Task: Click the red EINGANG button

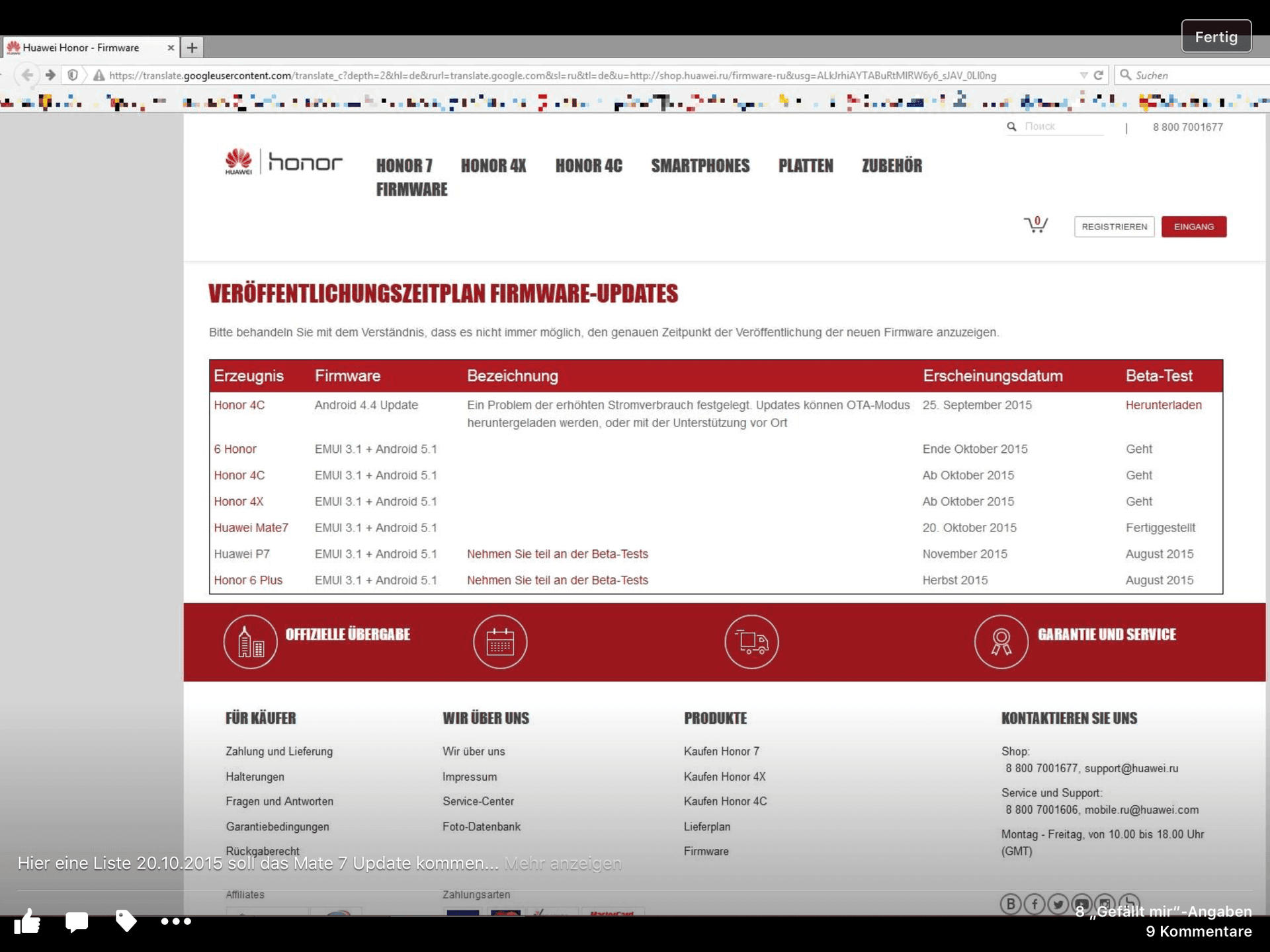Action: (1194, 227)
